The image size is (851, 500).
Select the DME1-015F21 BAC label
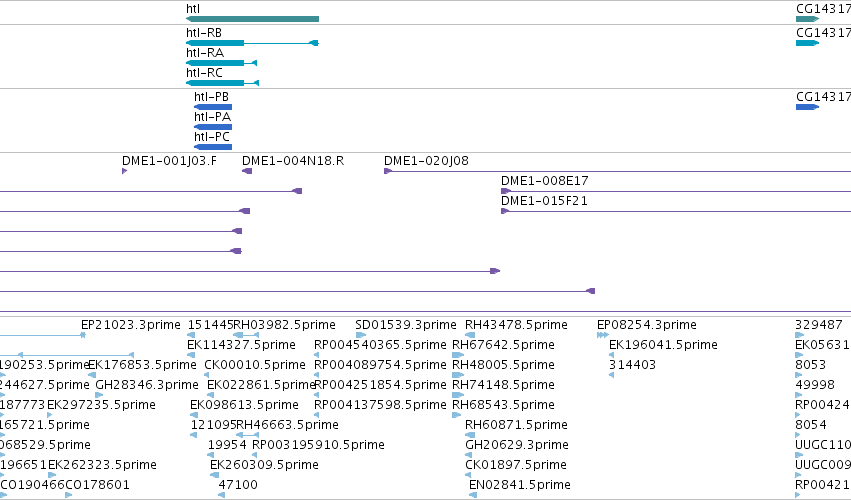click(x=544, y=201)
